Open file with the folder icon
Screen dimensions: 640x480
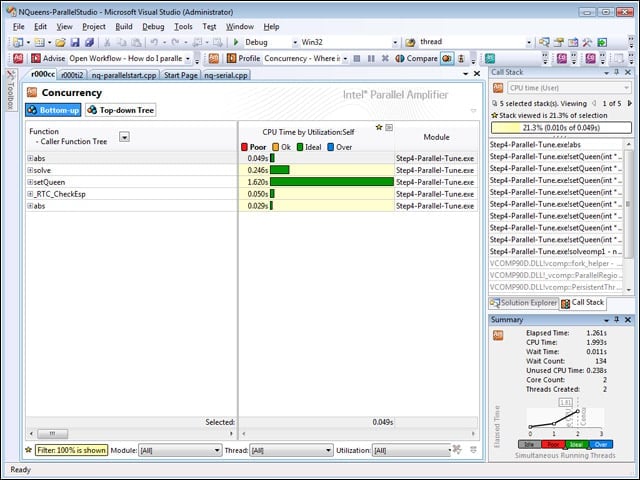(x=60, y=42)
